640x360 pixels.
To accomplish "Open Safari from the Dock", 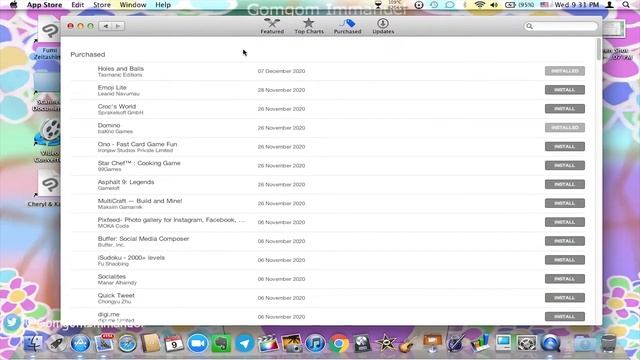I will tap(128, 343).
